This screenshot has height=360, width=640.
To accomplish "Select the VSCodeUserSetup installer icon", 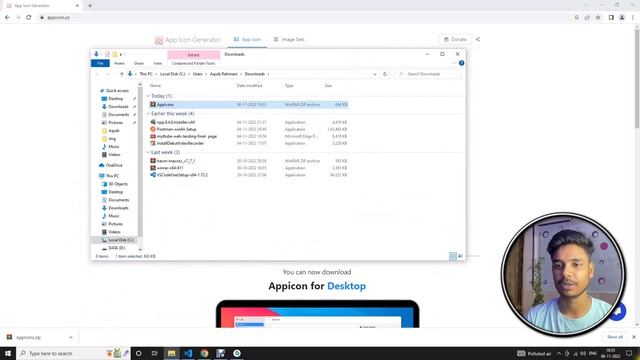I will coord(153,175).
